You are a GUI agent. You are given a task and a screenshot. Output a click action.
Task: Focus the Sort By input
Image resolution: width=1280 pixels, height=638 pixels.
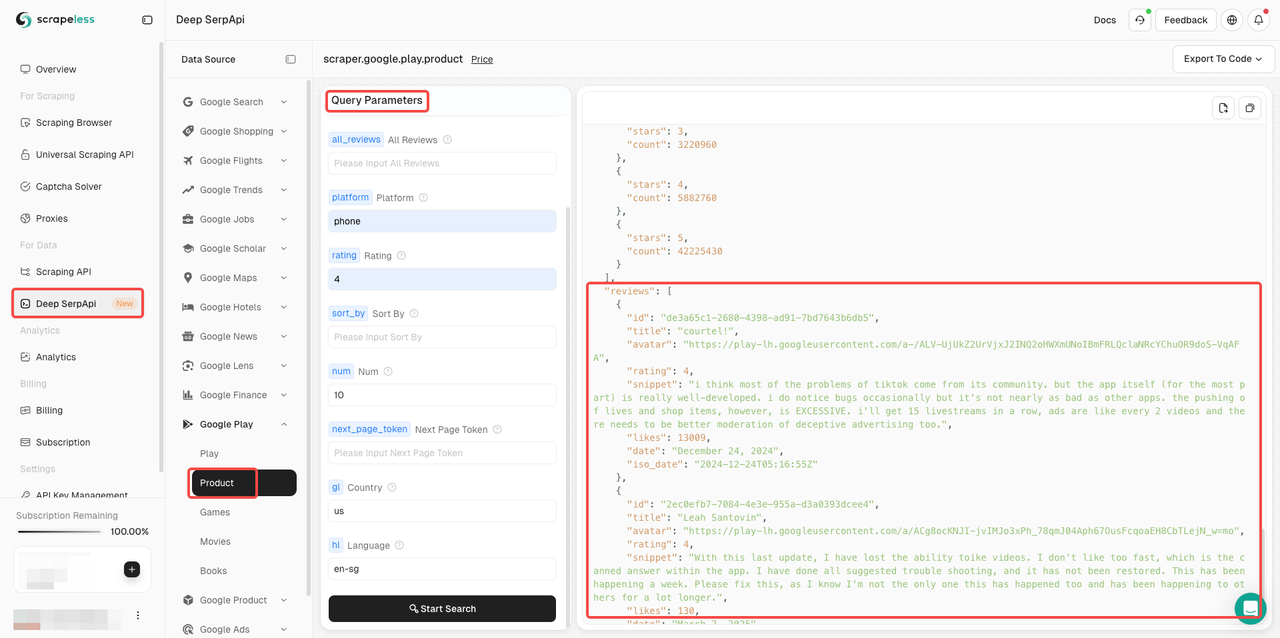click(442, 337)
